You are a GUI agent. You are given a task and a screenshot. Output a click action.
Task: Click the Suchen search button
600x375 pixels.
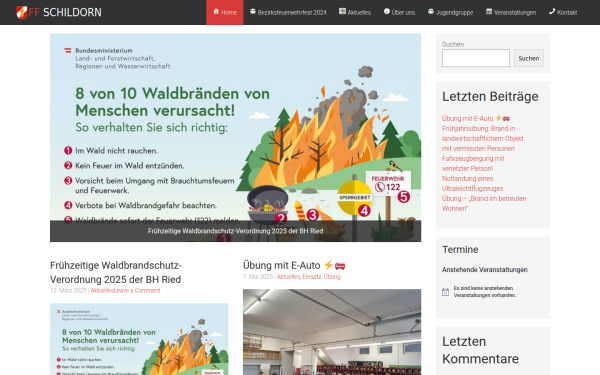528,58
